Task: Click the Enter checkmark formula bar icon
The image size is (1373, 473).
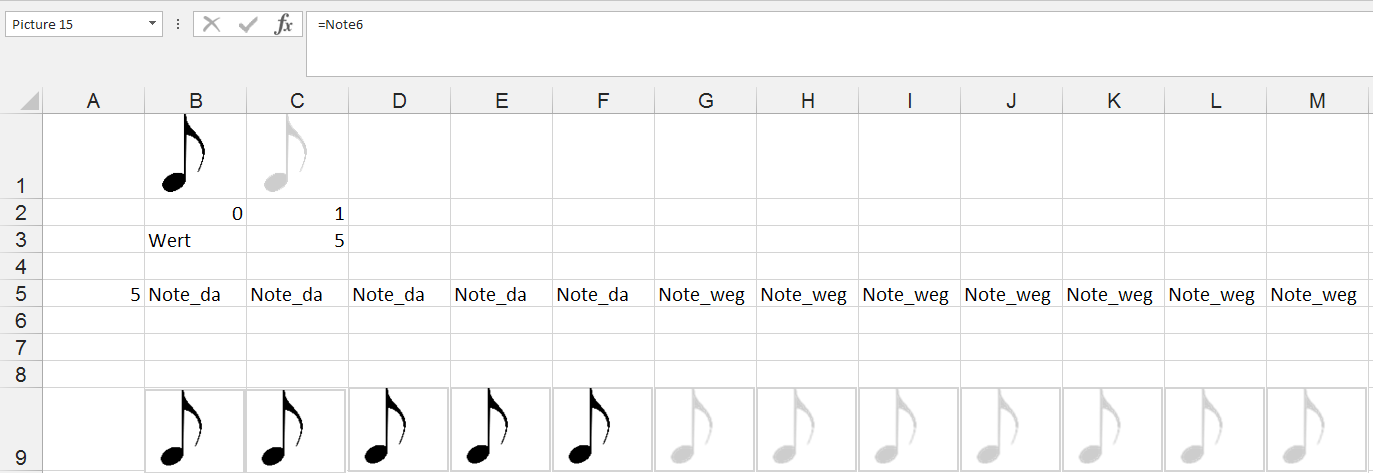Action: pos(247,25)
